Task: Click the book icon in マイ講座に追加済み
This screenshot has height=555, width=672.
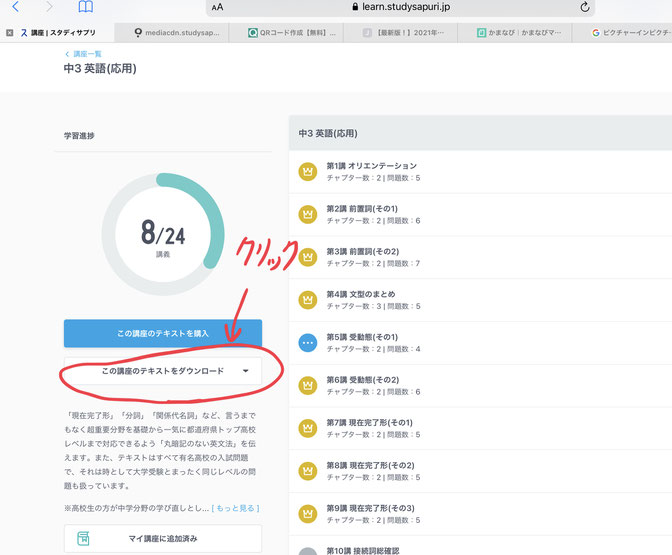Action: click(x=83, y=538)
